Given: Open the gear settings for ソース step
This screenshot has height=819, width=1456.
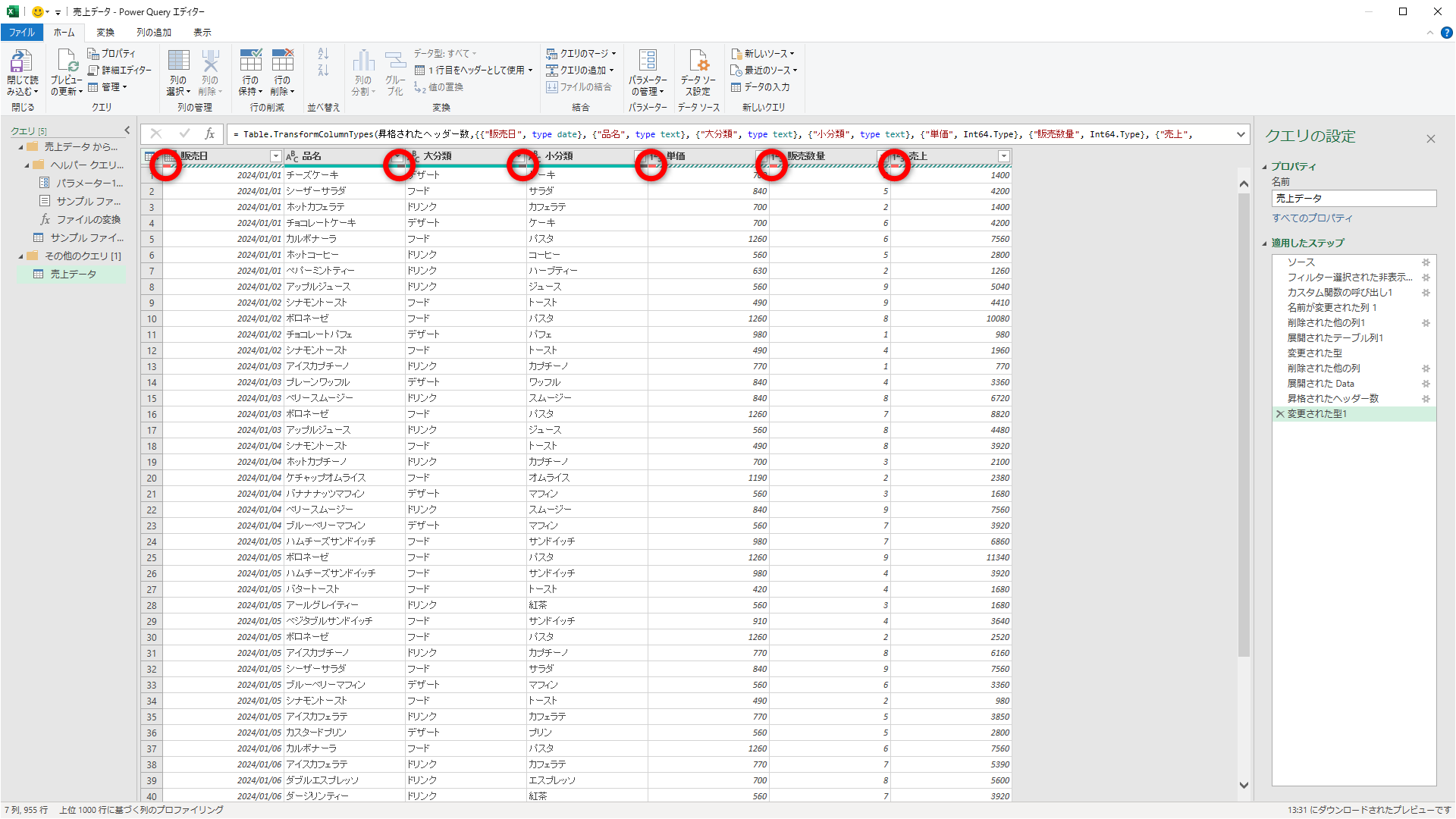Looking at the screenshot, I should point(1426,262).
